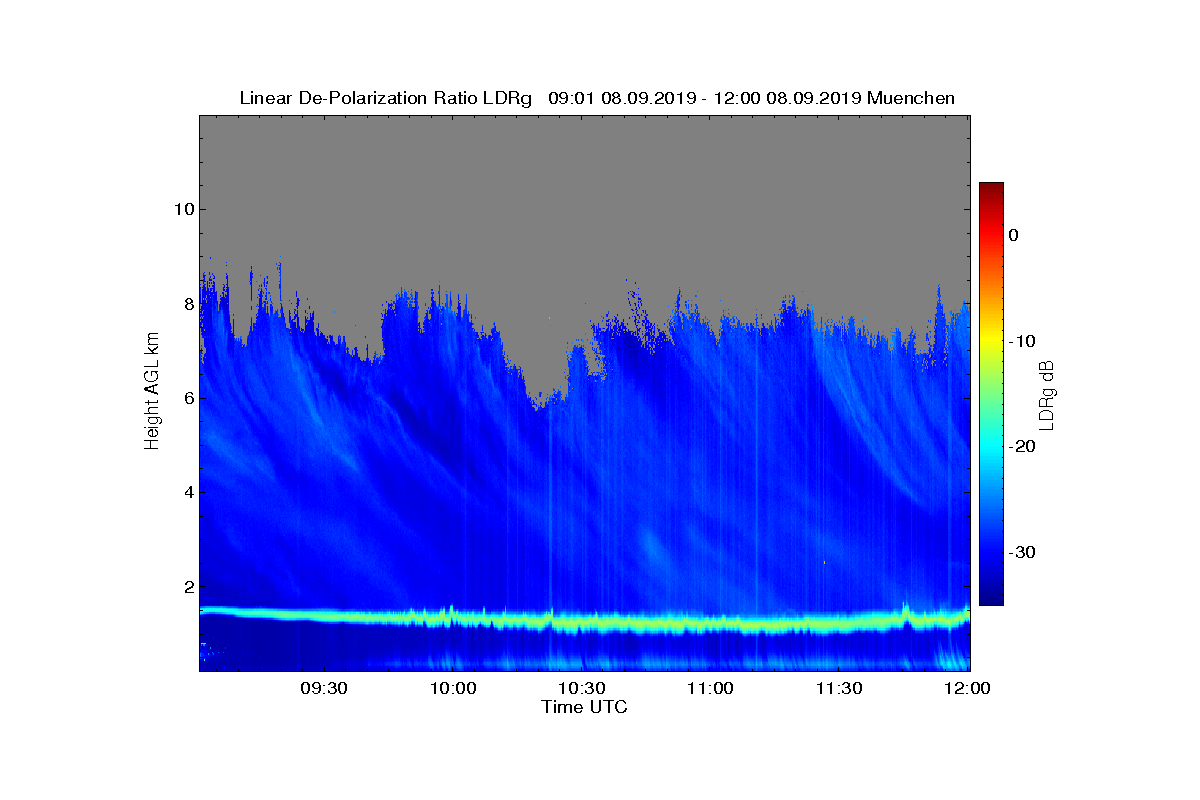Click the plot title "Linear De-Polarization Ratio LDRg"

click(386, 98)
